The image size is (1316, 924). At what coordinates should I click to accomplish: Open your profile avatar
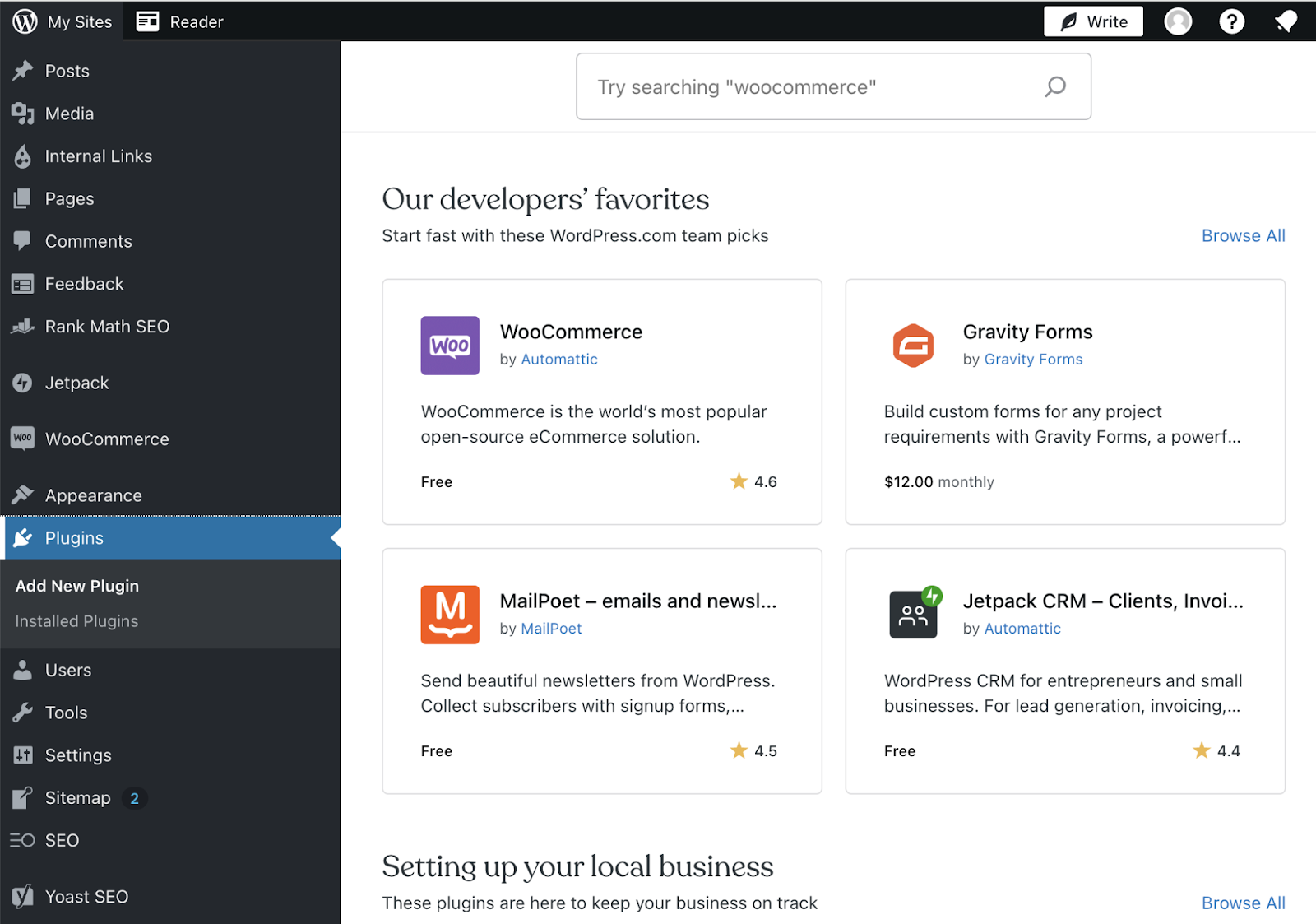(1178, 21)
